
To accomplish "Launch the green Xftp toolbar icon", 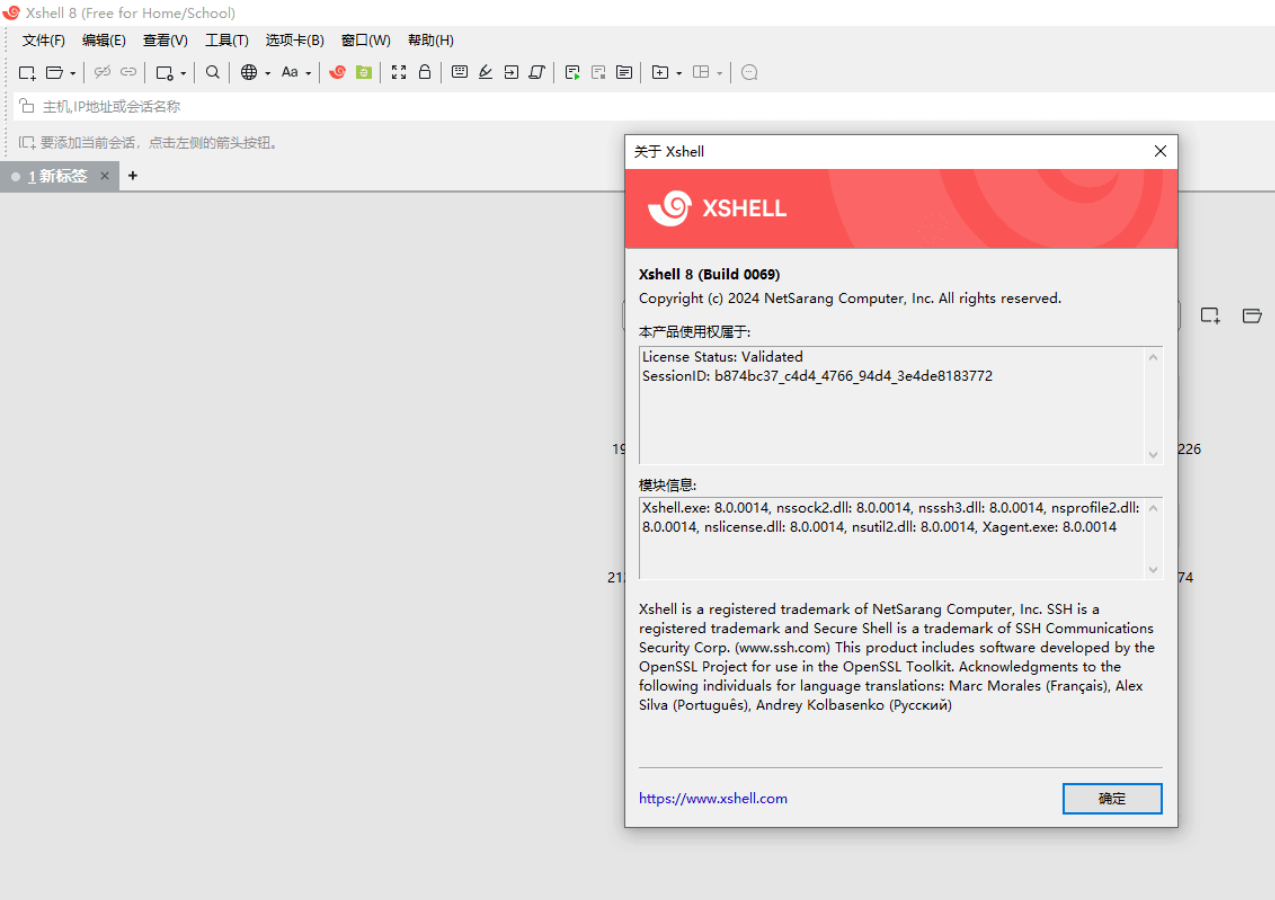I will (x=363, y=72).
